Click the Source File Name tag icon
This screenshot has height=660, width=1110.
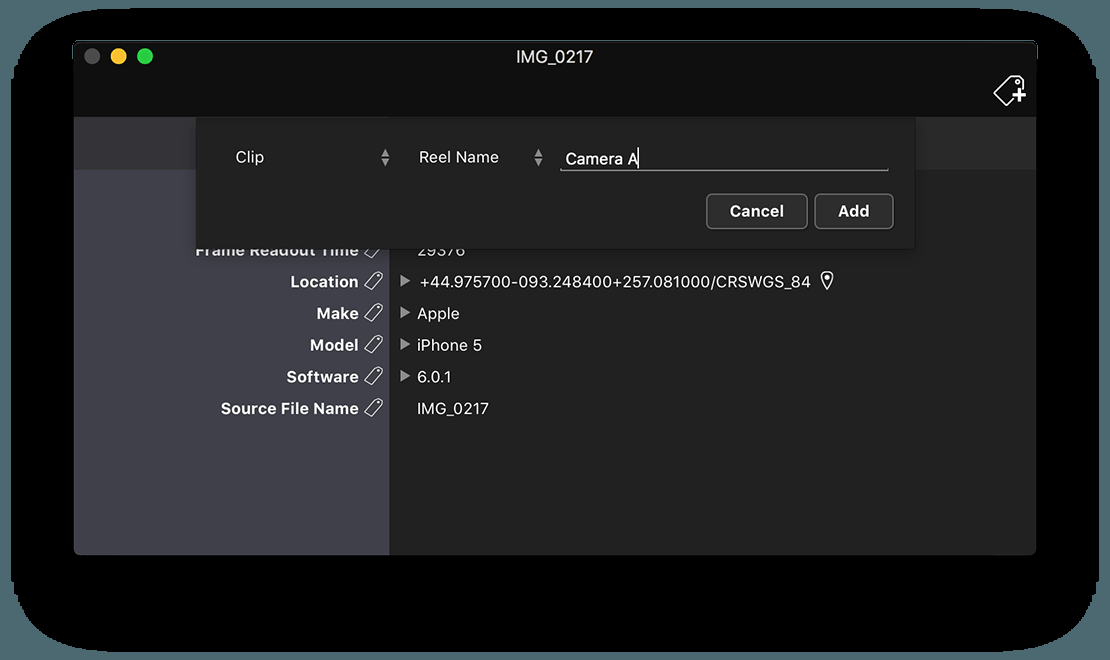(373, 408)
